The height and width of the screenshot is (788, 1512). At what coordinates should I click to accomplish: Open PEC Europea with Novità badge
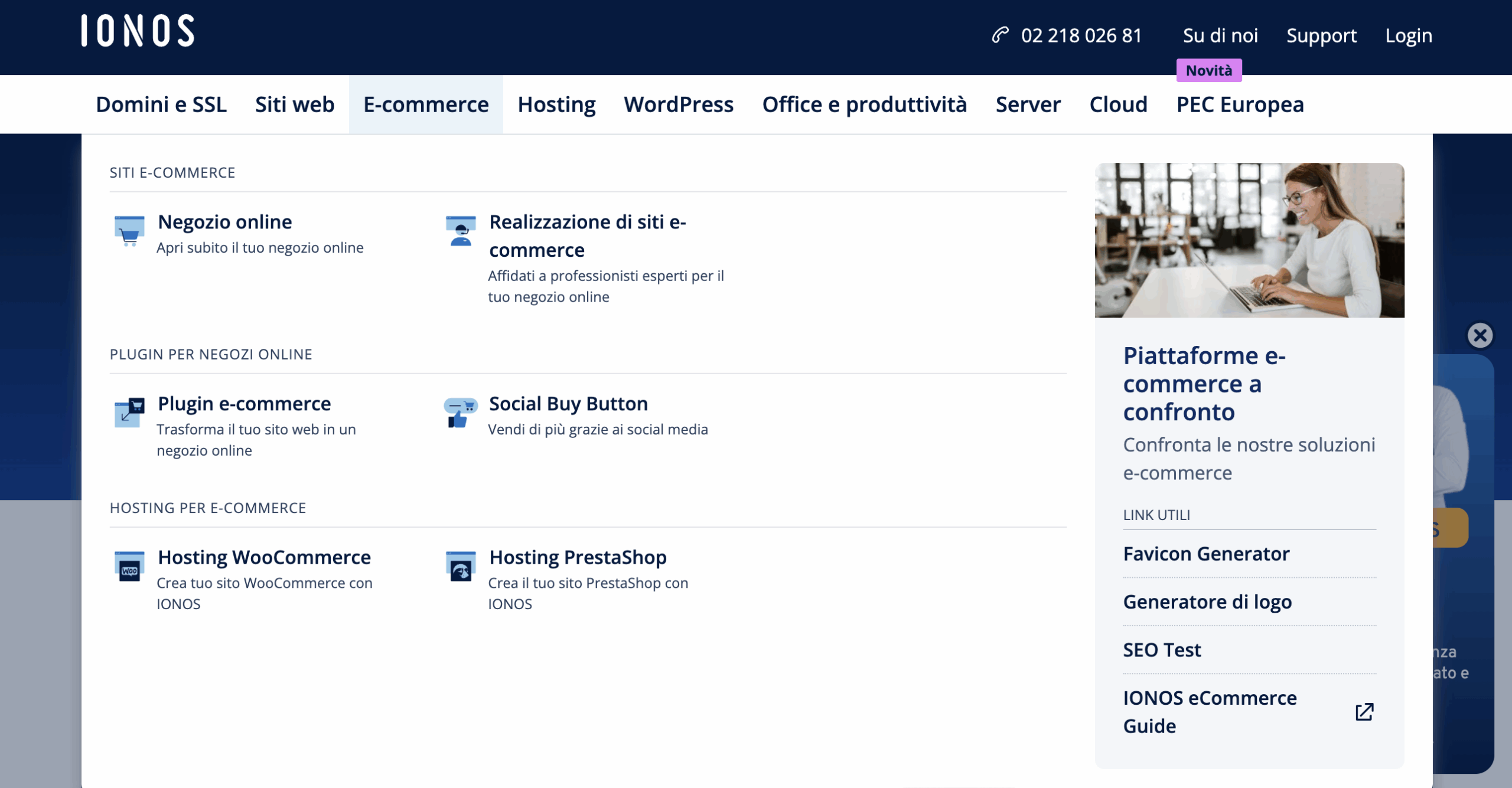1239,104
